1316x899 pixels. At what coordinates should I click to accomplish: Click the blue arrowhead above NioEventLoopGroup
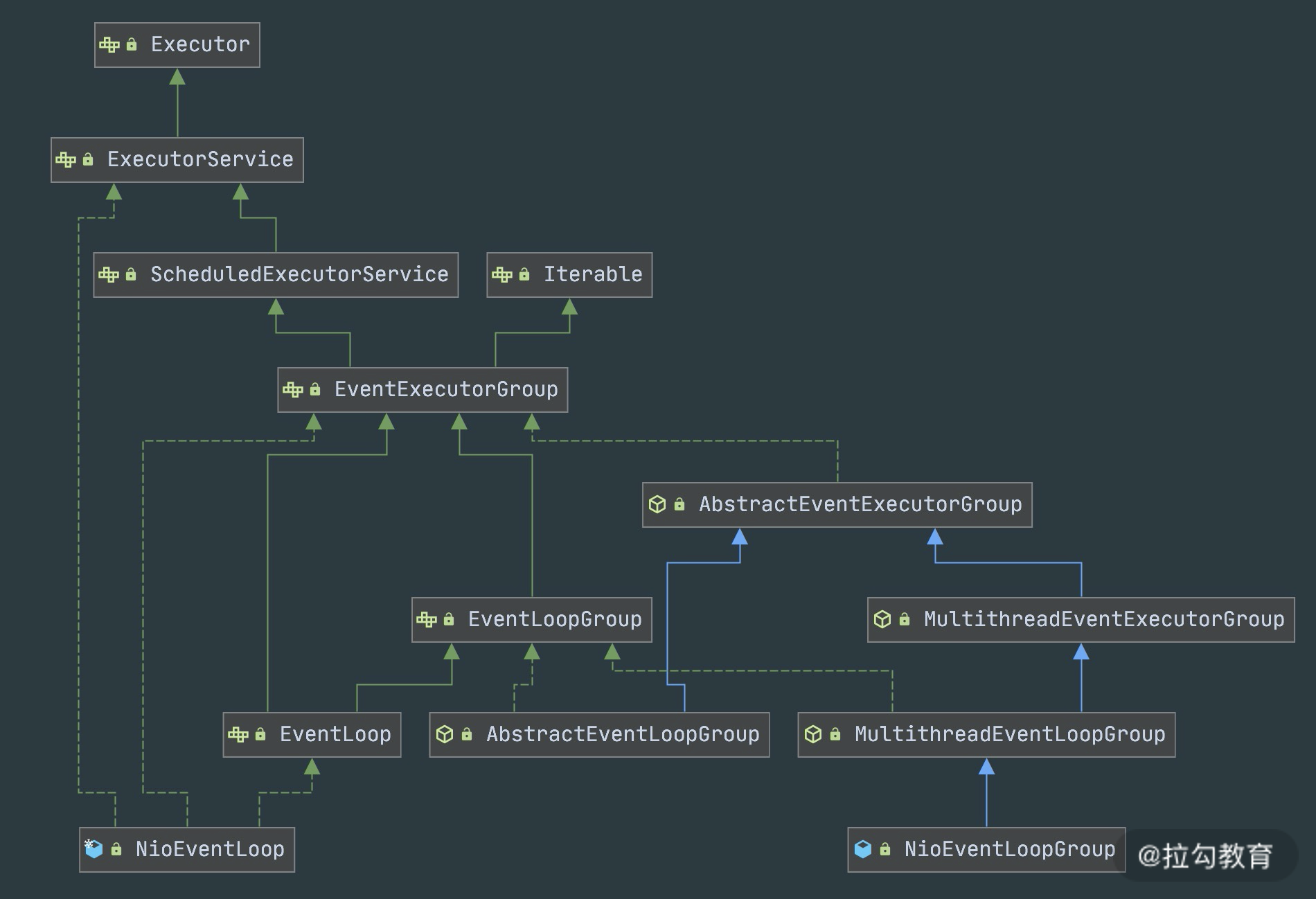pos(986,767)
